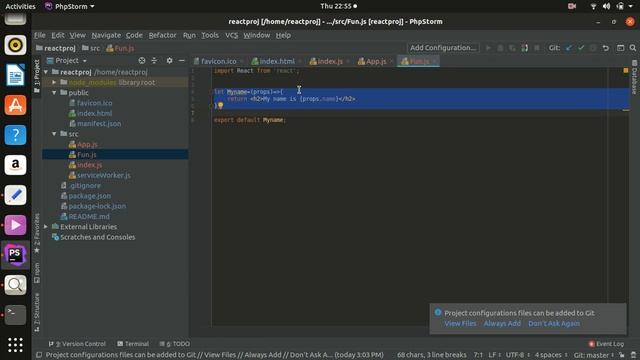
Task: Open the PhpStorm app menu dropdown
Action: click(70, 6)
